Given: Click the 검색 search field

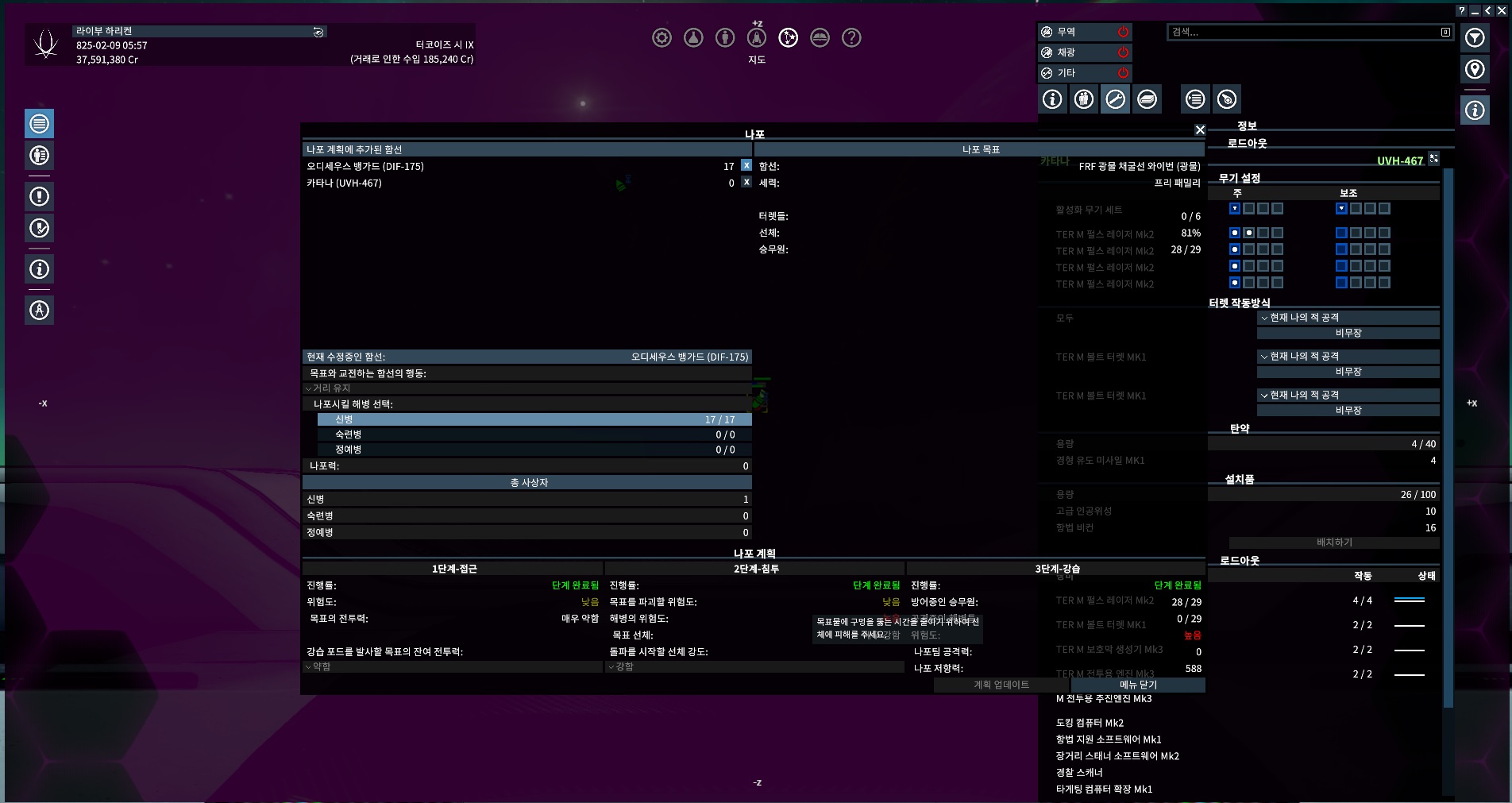Looking at the screenshot, I should tap(1302, 32).
